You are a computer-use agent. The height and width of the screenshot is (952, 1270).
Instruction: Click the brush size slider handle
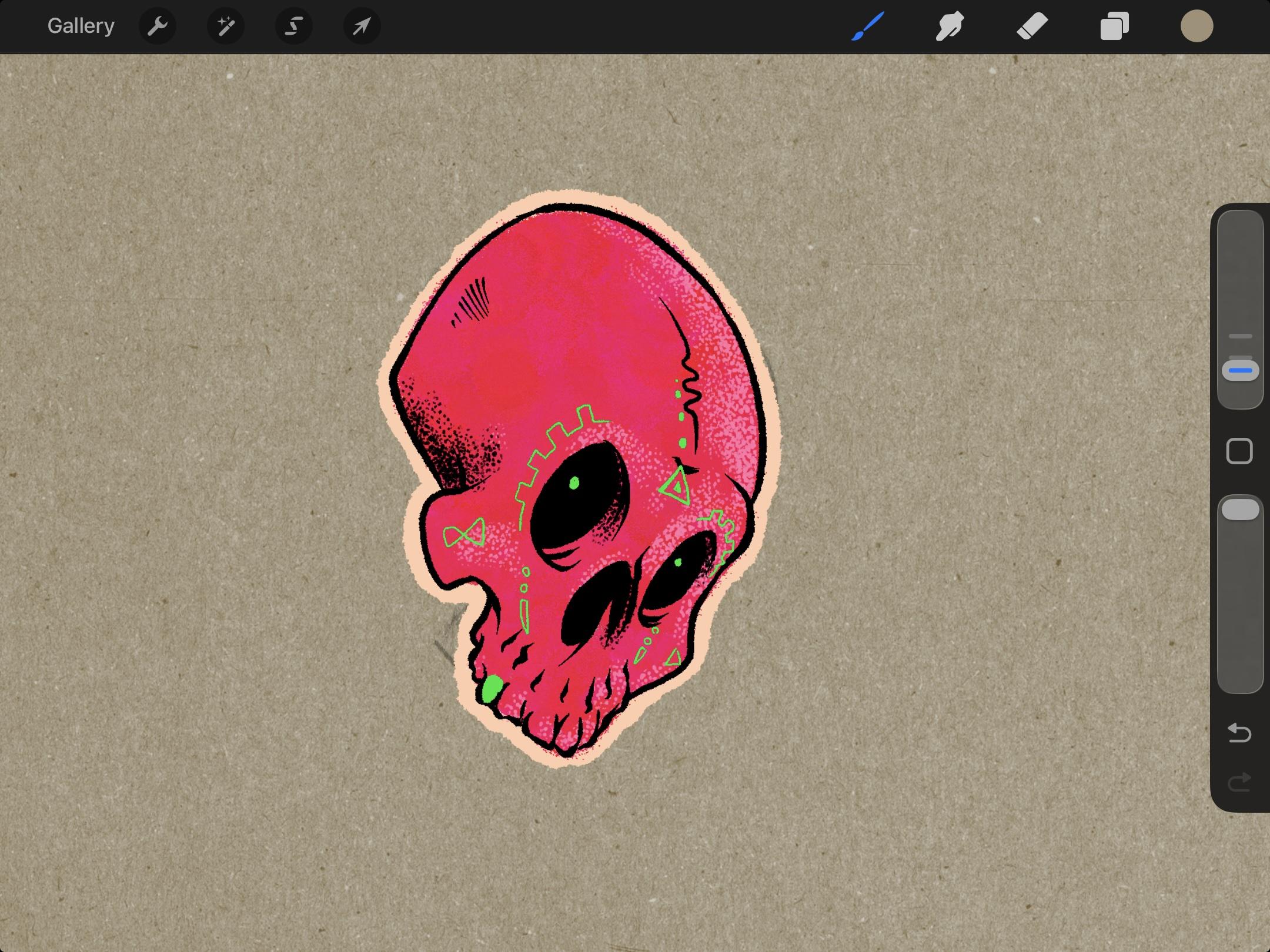pyautogui.click(x=1241, y=371)
